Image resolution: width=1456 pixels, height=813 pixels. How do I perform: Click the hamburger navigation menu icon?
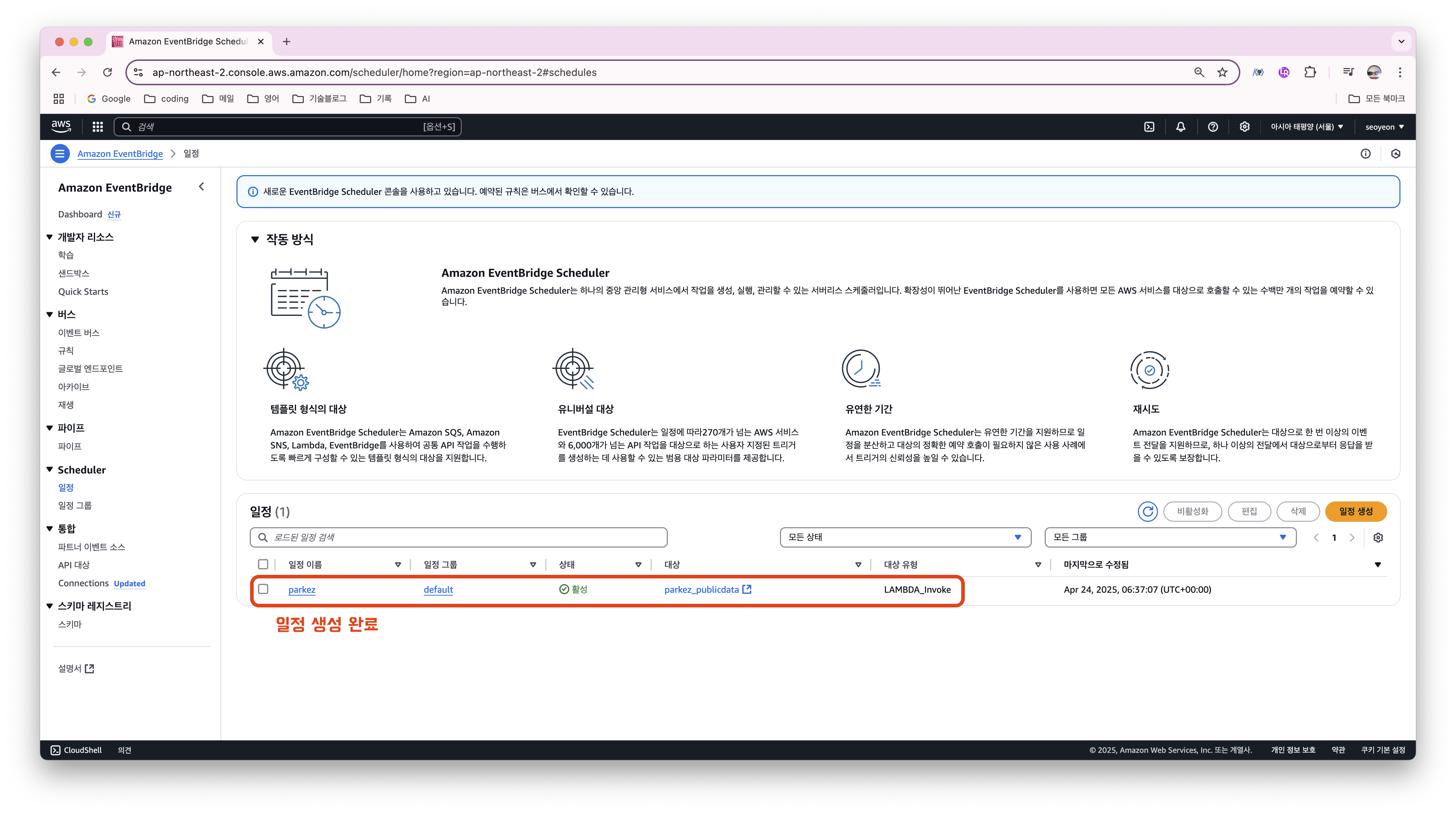(60, 154)
